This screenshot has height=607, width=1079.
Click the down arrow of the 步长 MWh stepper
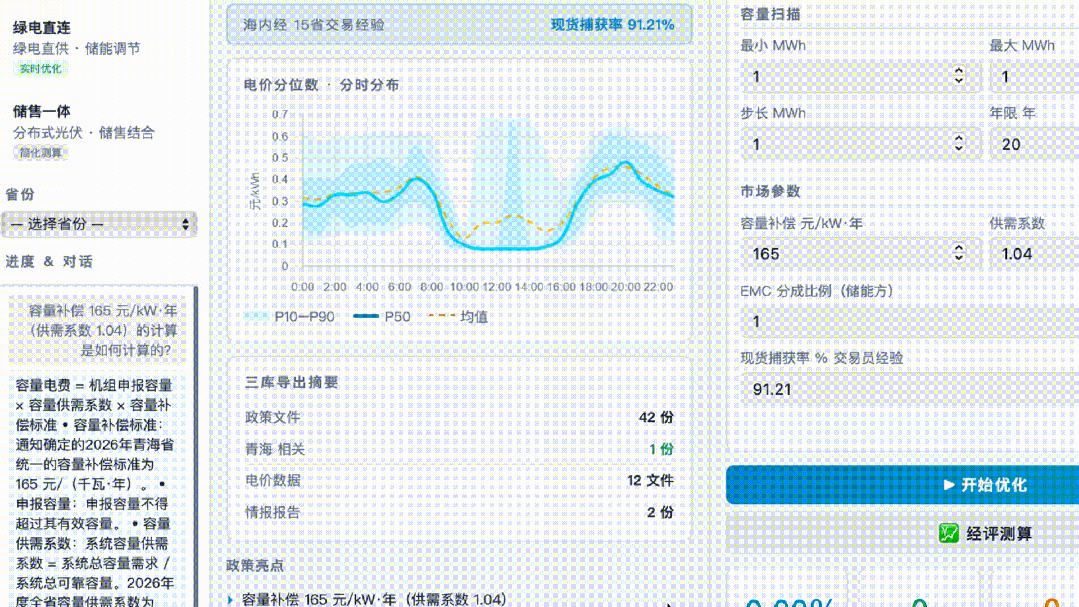957,149
